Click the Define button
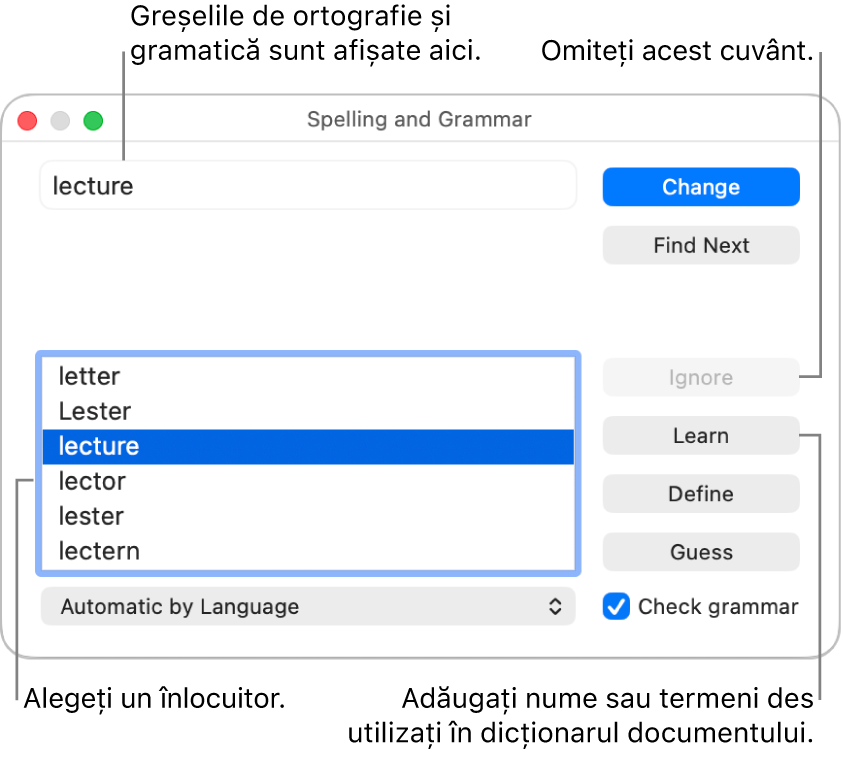The width and height of the screenshot is (843, 758). pos(700,493)
